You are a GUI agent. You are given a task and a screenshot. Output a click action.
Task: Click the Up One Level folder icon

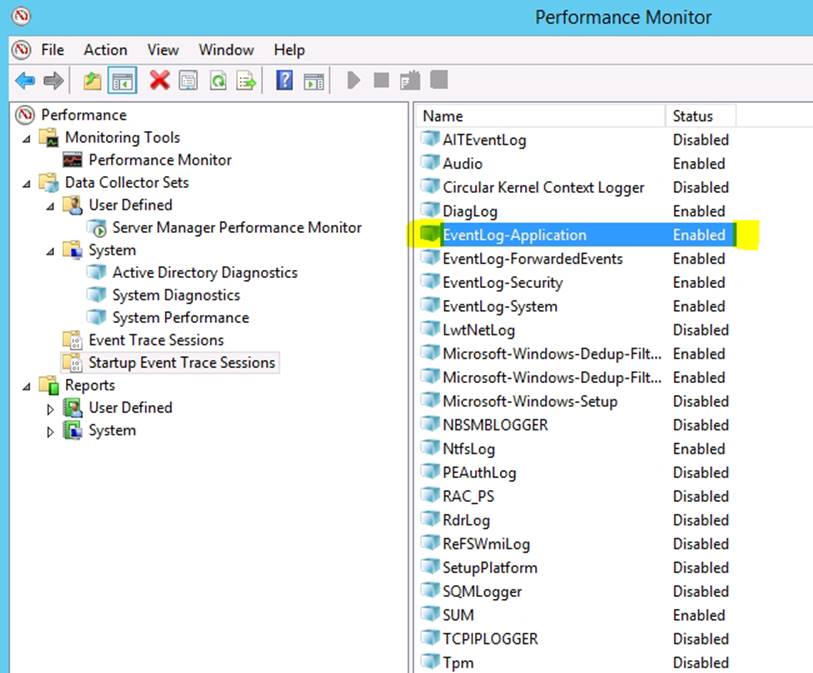[x=92, y=81]
